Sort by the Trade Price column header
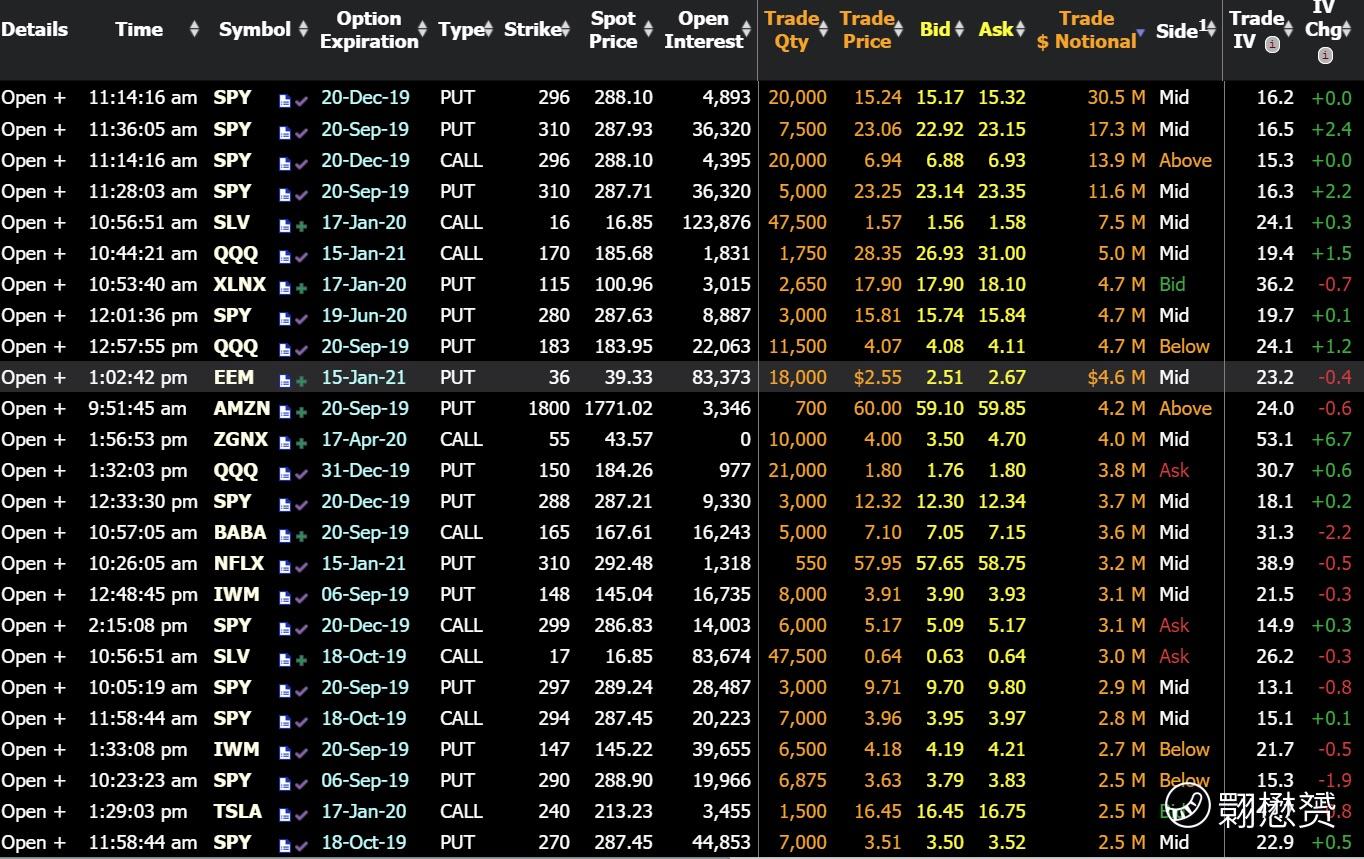The width and height of the screenshot is (1364, 859). [x=866, y=30]
